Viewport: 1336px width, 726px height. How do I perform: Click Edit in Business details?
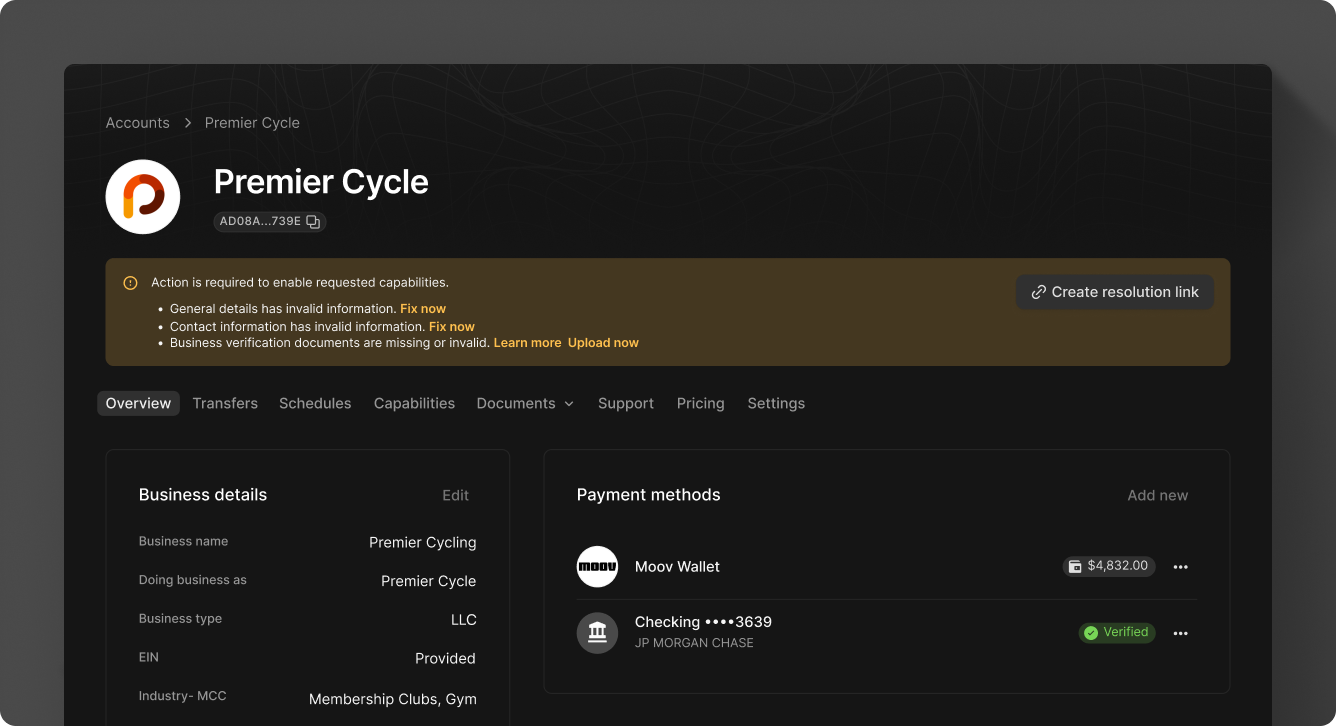(455, 495)
